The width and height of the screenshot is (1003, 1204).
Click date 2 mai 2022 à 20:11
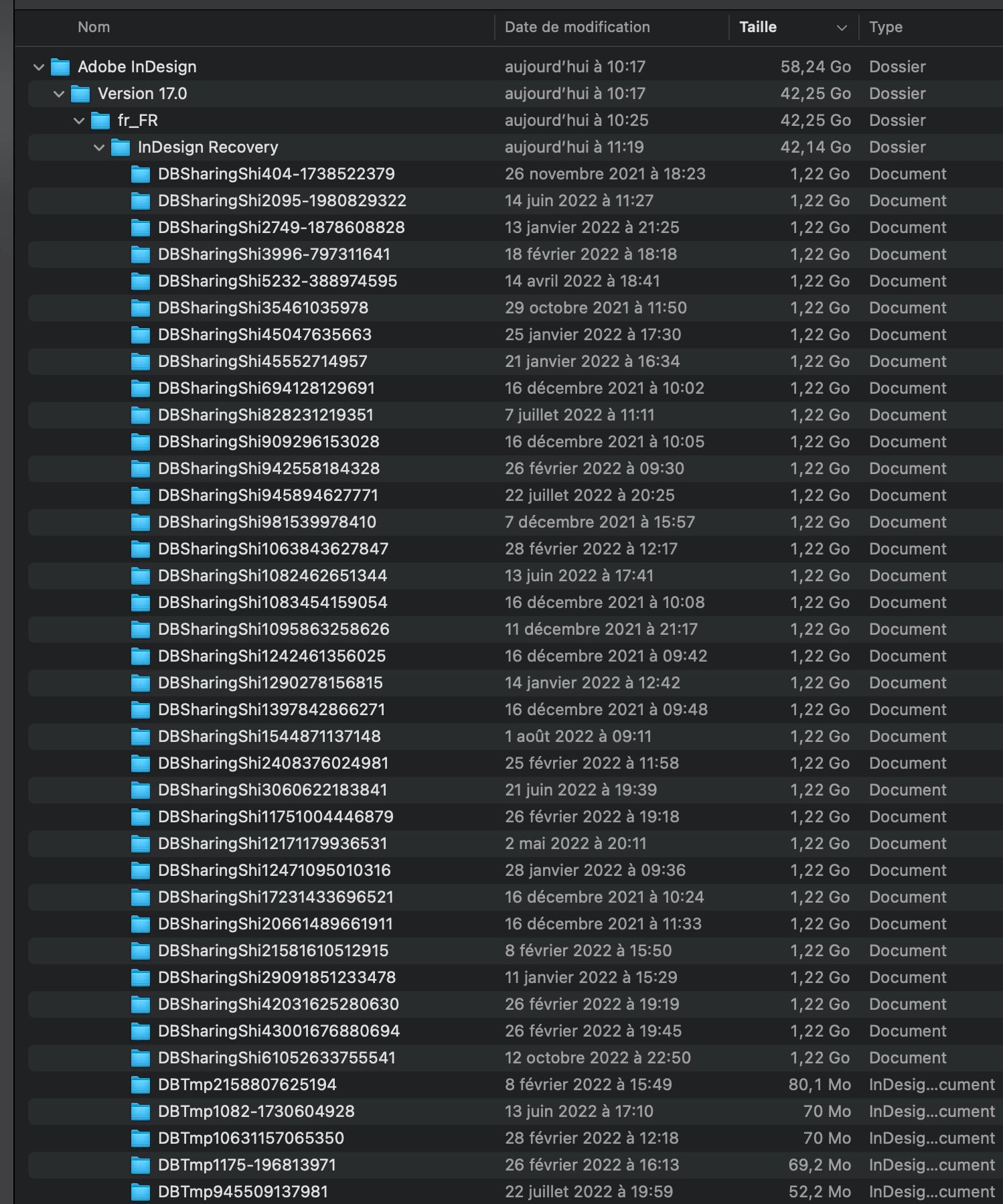[576, 844]
